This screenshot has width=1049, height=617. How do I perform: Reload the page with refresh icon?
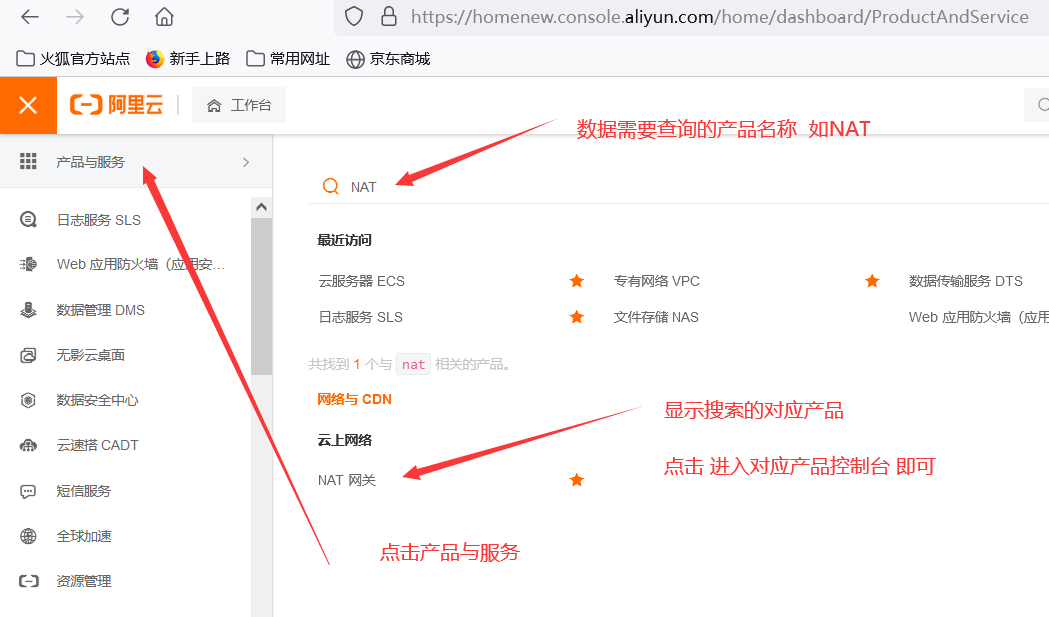point(120,17)
